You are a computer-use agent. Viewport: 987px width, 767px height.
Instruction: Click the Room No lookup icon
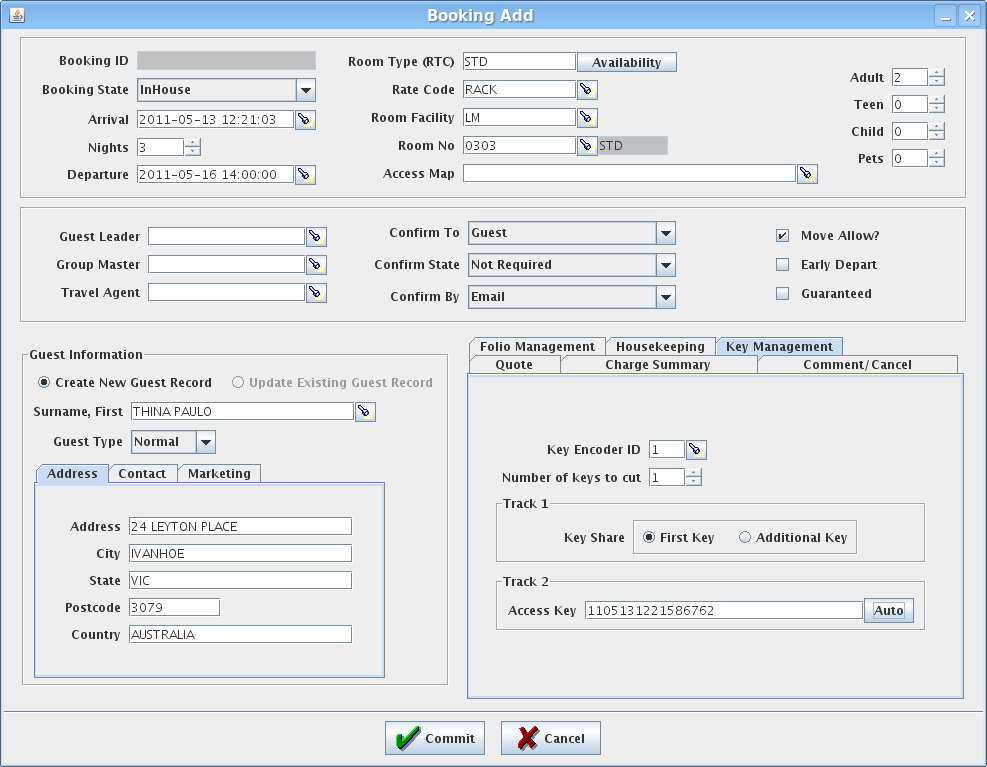(x=587, y=145)
